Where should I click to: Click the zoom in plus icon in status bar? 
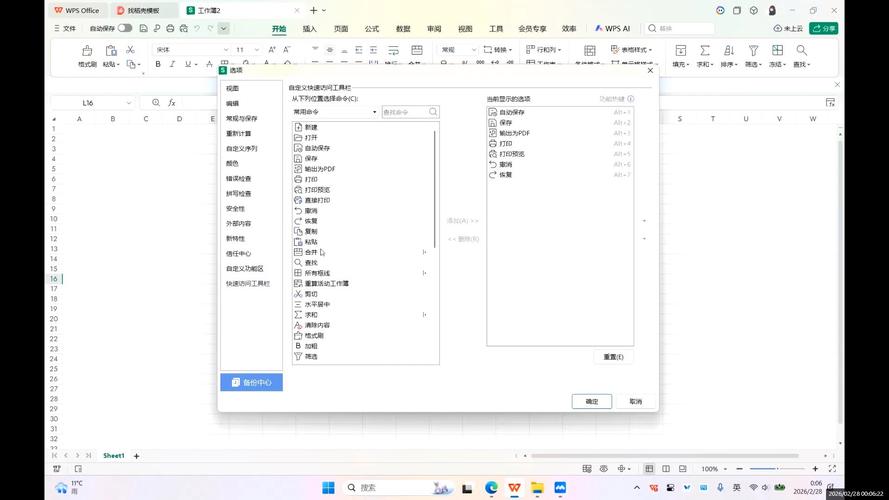tap(815, 469)
